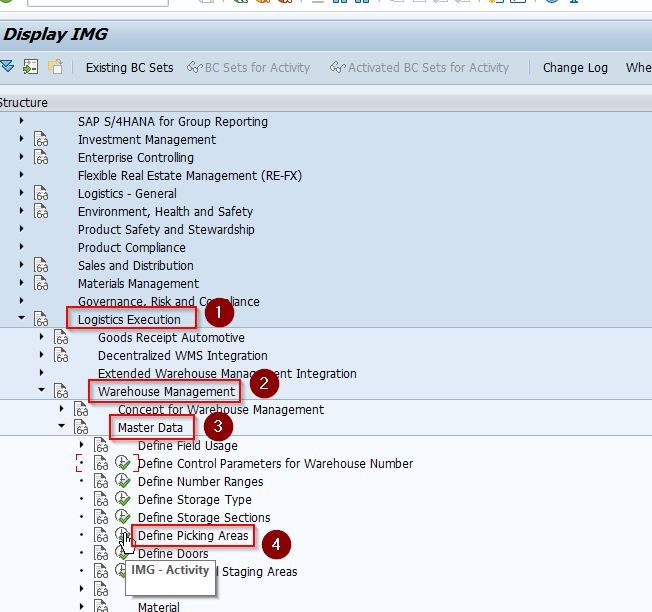
Task: Expand Goods Receipt Automotive node
Action: (x=42, y=337)
